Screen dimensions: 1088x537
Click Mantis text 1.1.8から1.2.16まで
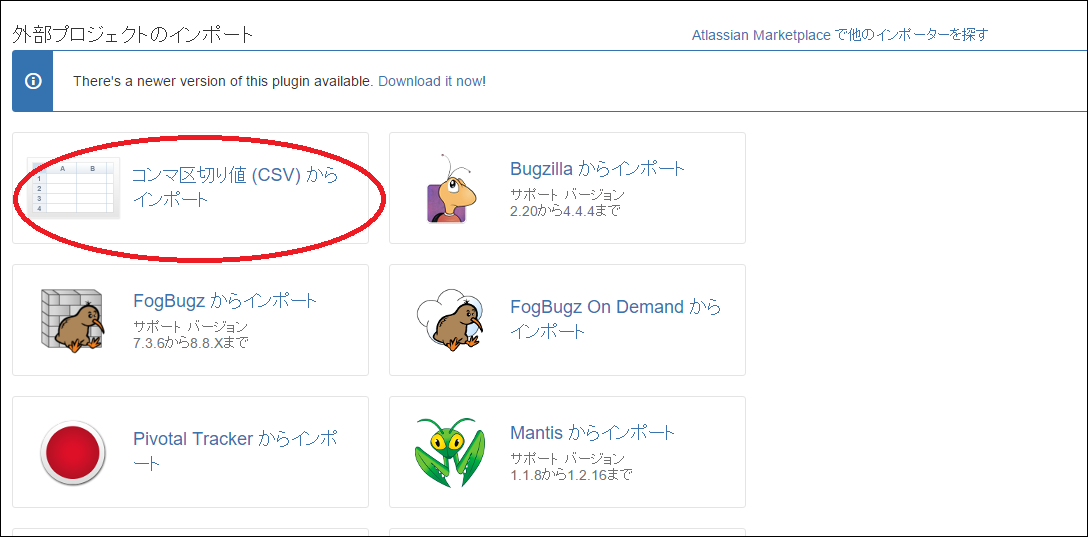[x=571, y=475]
